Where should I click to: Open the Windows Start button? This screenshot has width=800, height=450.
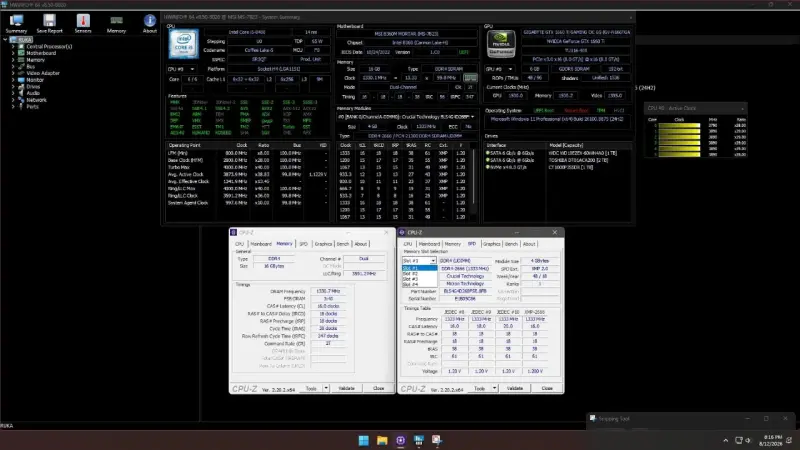(x=364, y=440)
